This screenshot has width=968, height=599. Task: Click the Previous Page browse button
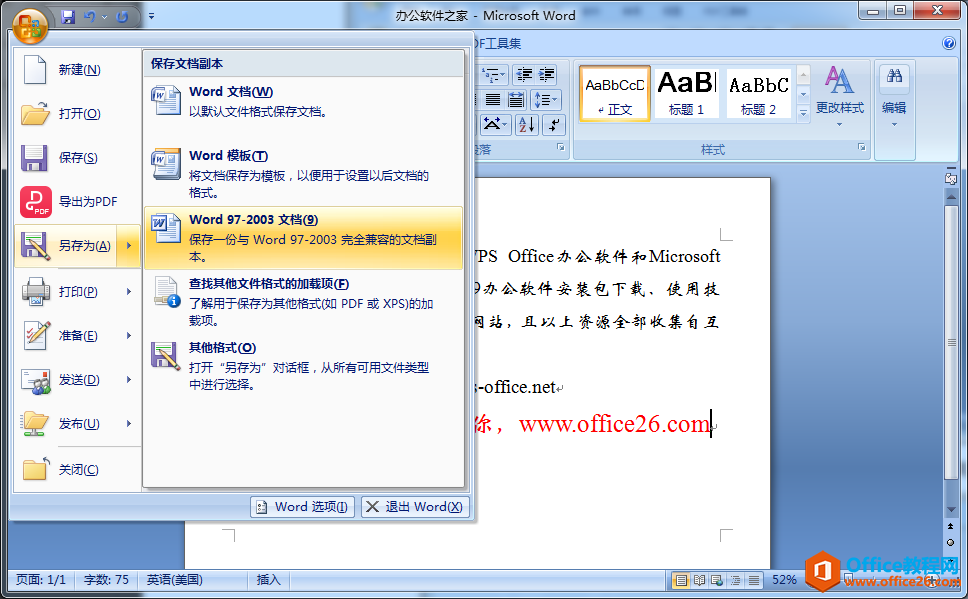951,526
